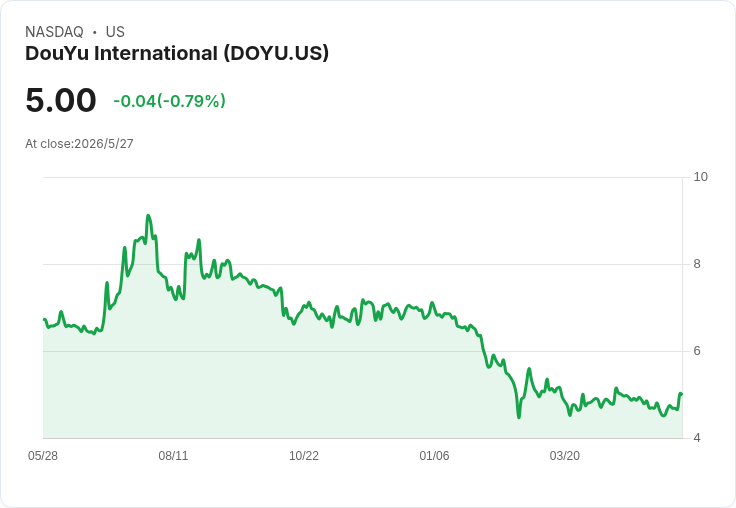This screenshot has height=508, width=736.
Task: Click the 5.00 current price
Action: click(61, 100)
